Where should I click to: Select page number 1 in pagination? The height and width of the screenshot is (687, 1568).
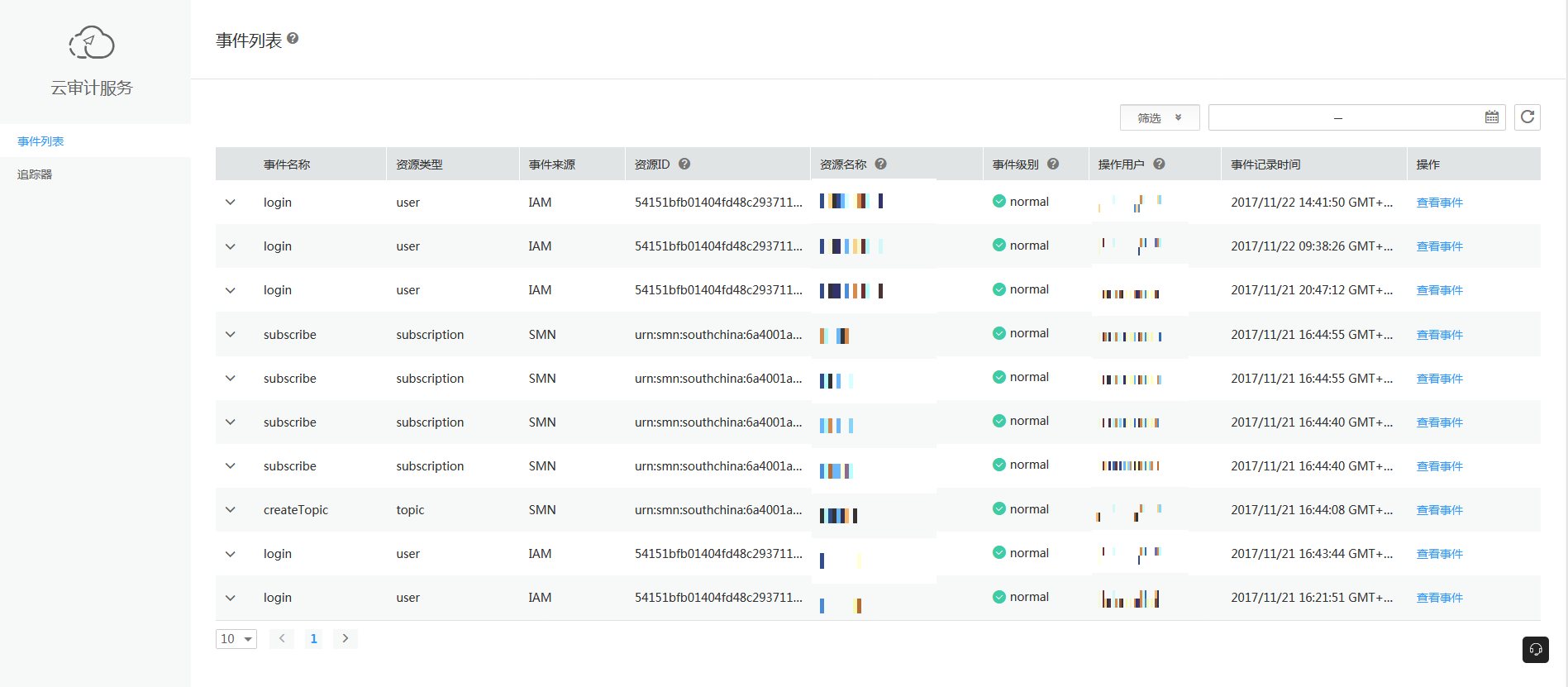coord(313,638)
